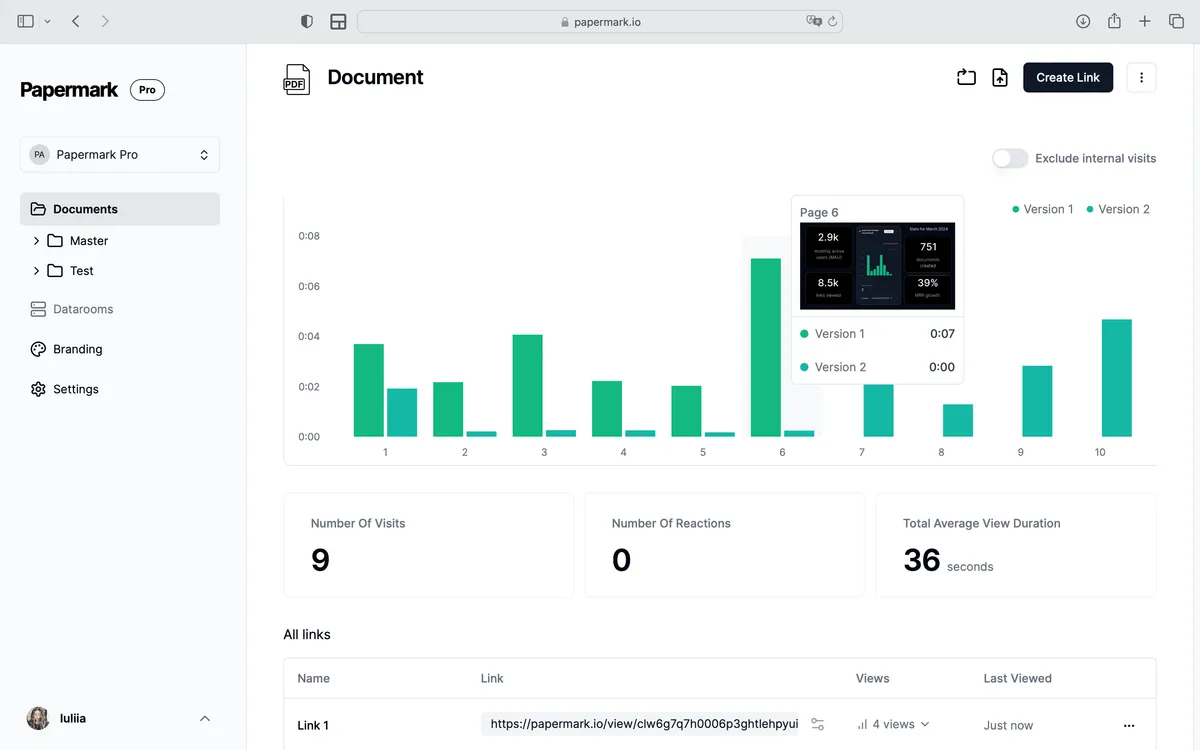Expand the Test folder chevron
The height and width of the screenshot is (750, 1200).
pos(36,271)
